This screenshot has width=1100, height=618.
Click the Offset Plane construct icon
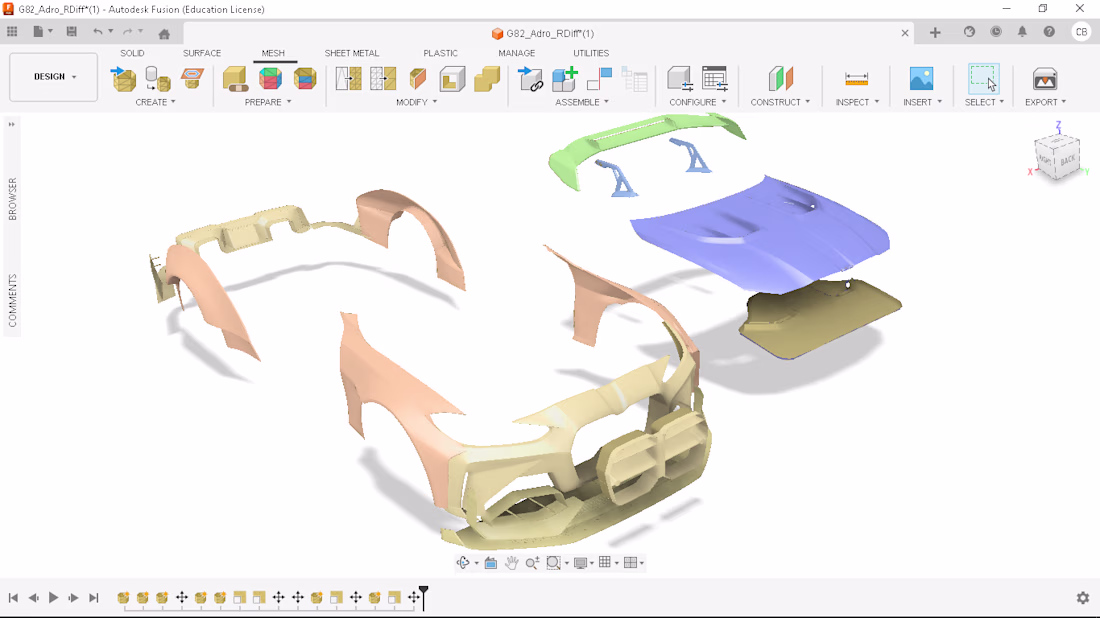(x=781, y=79)
